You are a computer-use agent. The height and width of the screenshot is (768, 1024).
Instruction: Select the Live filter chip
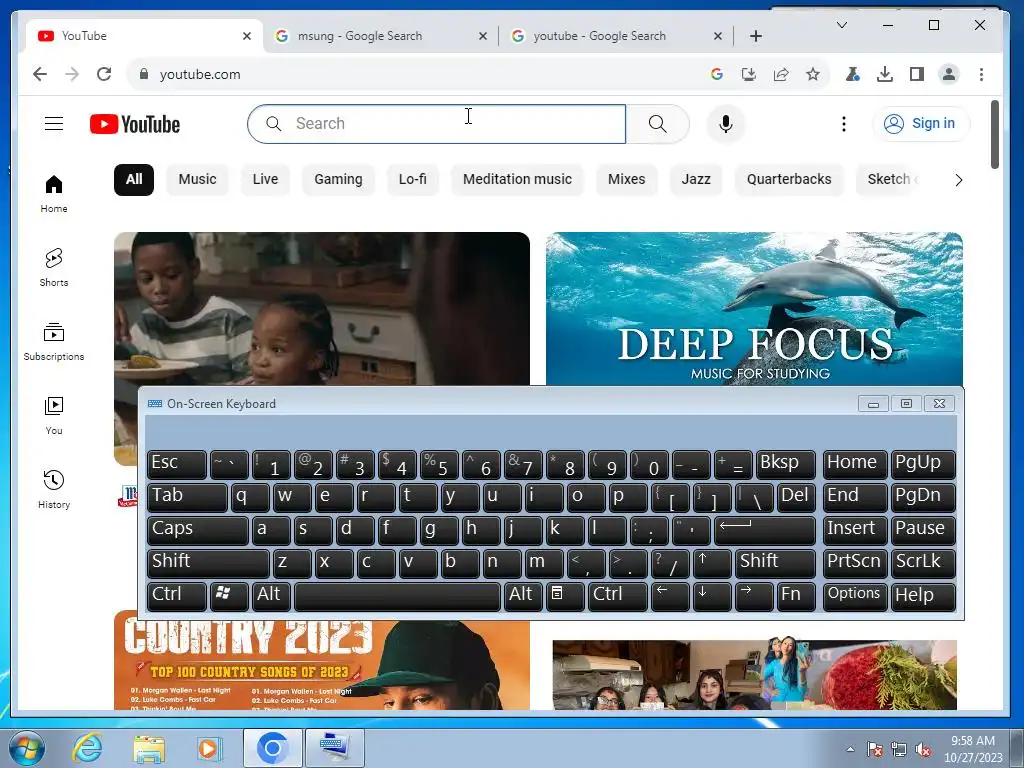click(x=265, y=180)
